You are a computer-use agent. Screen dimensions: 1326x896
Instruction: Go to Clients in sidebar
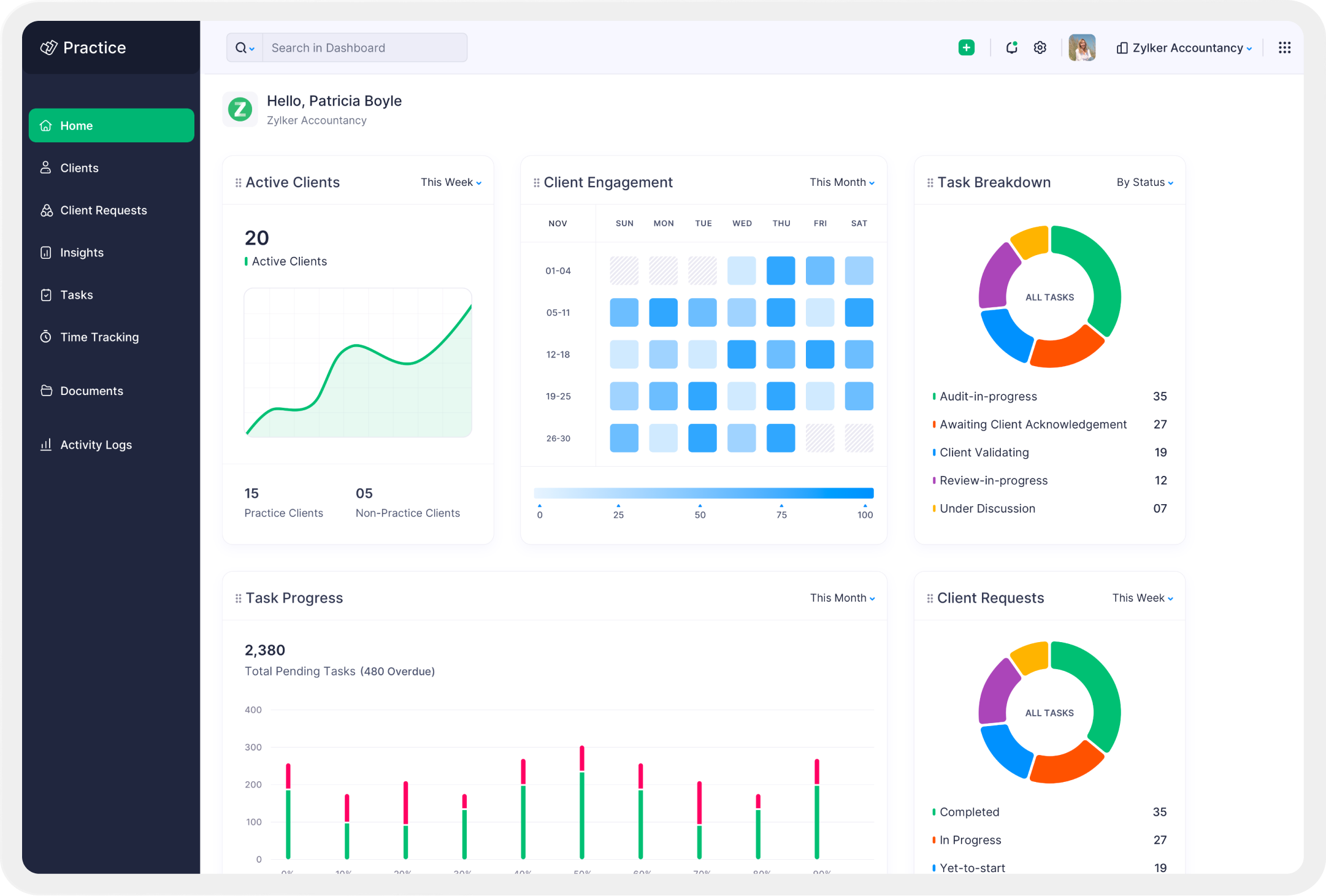pyautogui.click(x=79, y=168)
